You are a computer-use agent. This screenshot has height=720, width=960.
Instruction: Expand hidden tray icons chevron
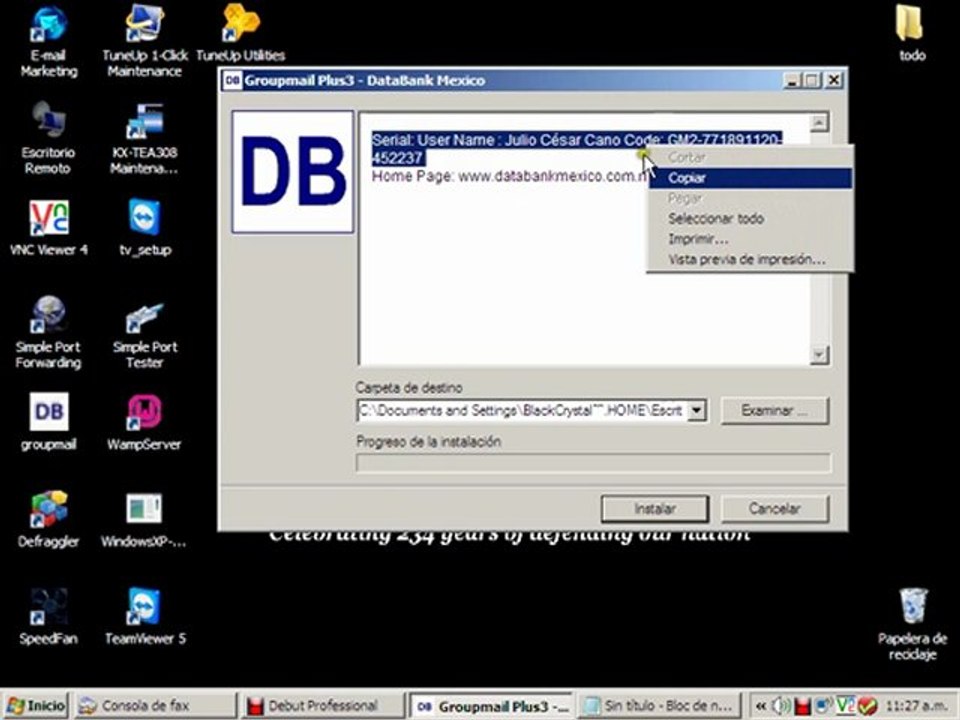(761, 706)
